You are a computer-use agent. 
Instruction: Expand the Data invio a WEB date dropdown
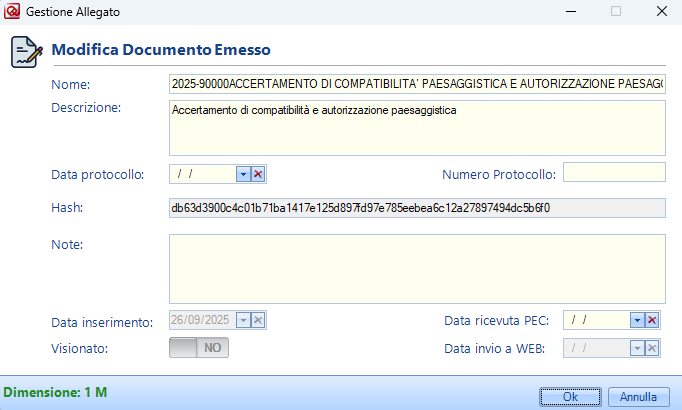636,347
